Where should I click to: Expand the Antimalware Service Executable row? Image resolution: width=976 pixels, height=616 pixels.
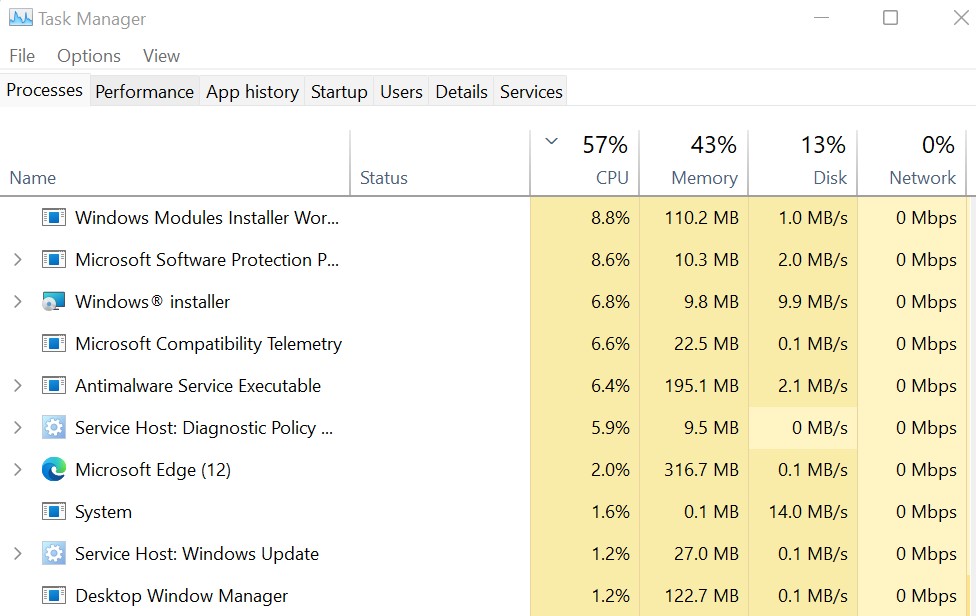click(x=17, y=386)
